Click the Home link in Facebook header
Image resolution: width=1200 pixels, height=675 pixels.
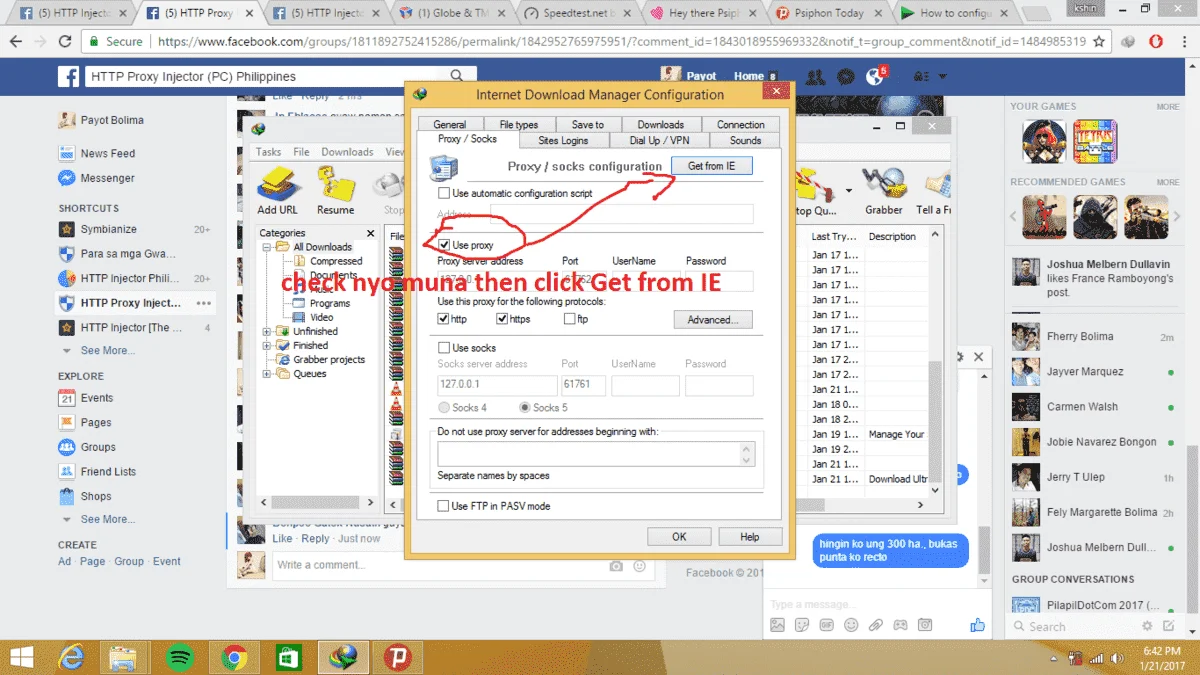748,76
